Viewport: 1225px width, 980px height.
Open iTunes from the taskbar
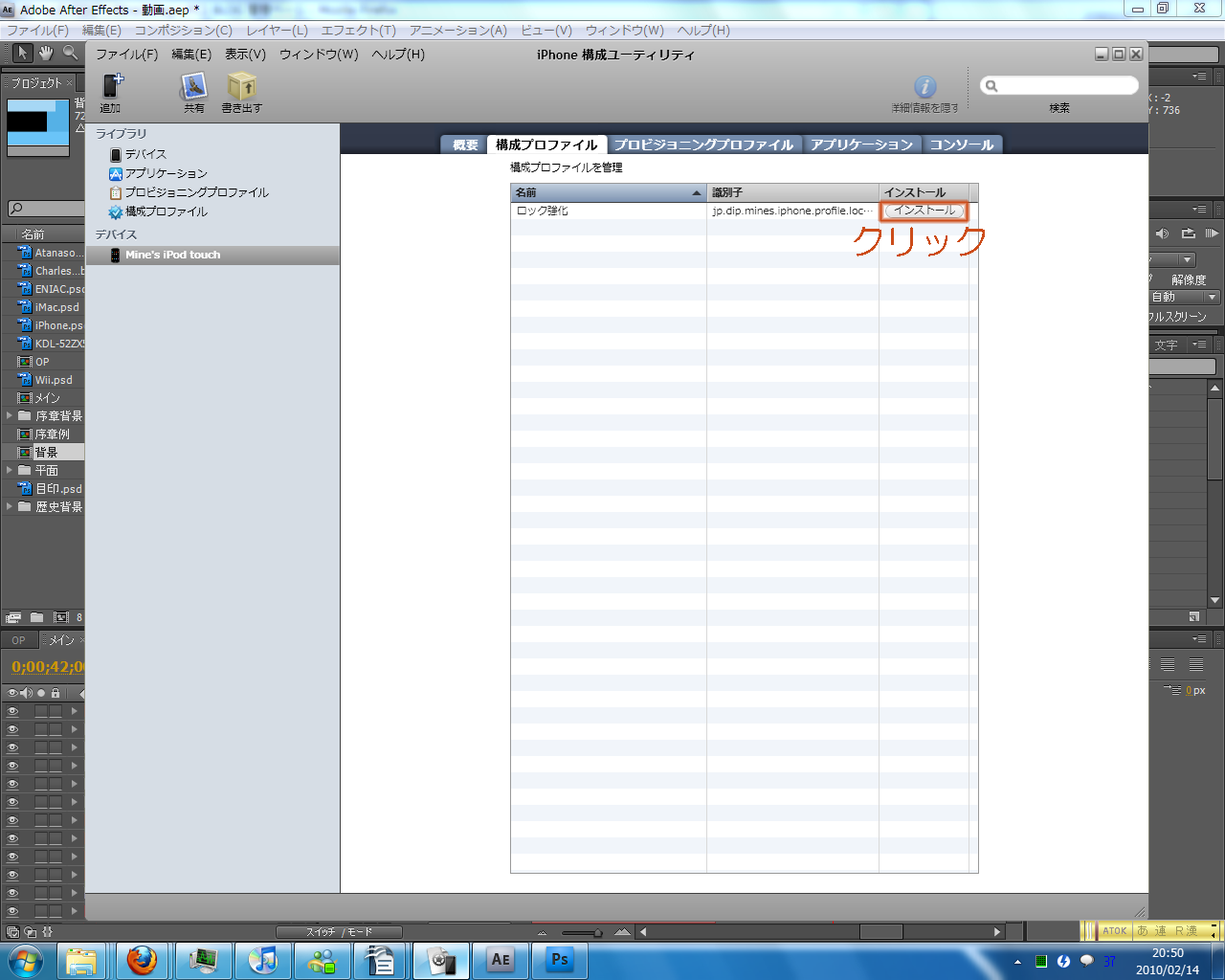pyautogui.click(x=262, y=960)
